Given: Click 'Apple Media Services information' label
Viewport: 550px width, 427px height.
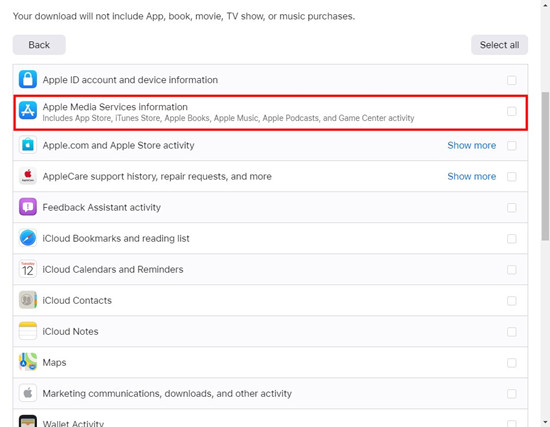Looking at the screenshot, I should (115, 107).
